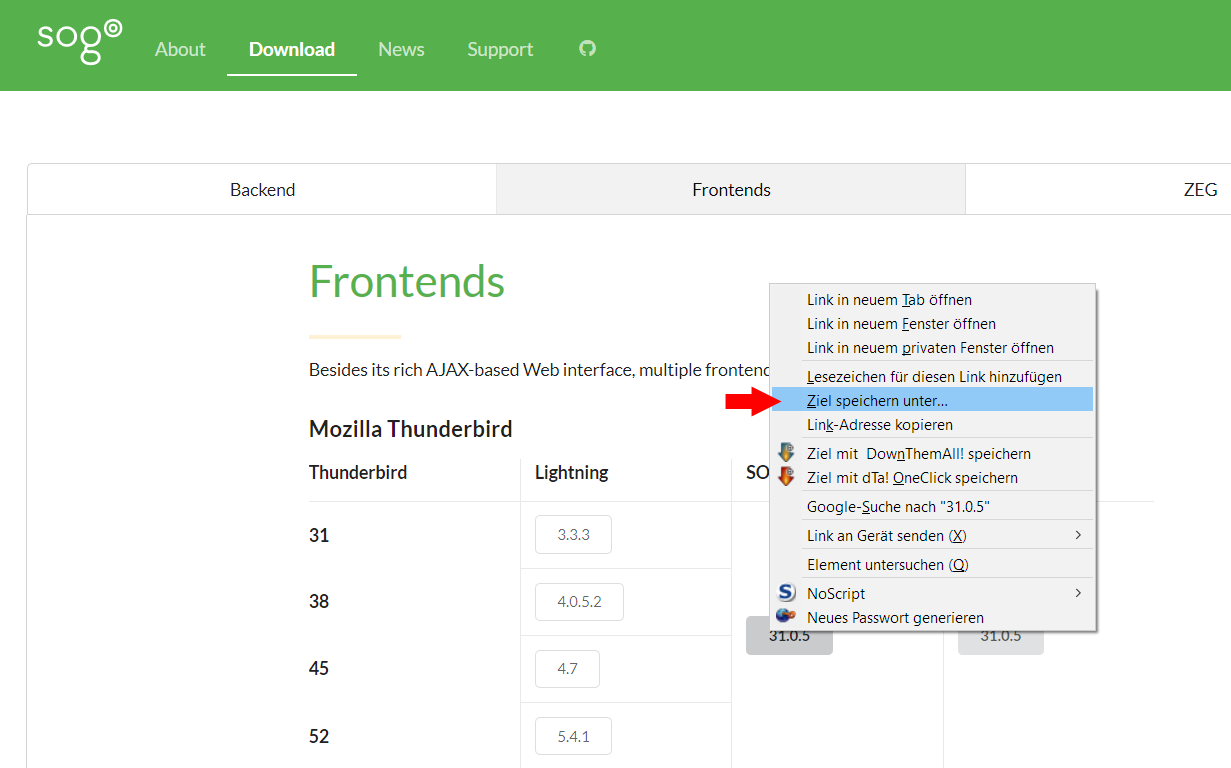Click the DownThemAll! arrow icon

point(786,453)
